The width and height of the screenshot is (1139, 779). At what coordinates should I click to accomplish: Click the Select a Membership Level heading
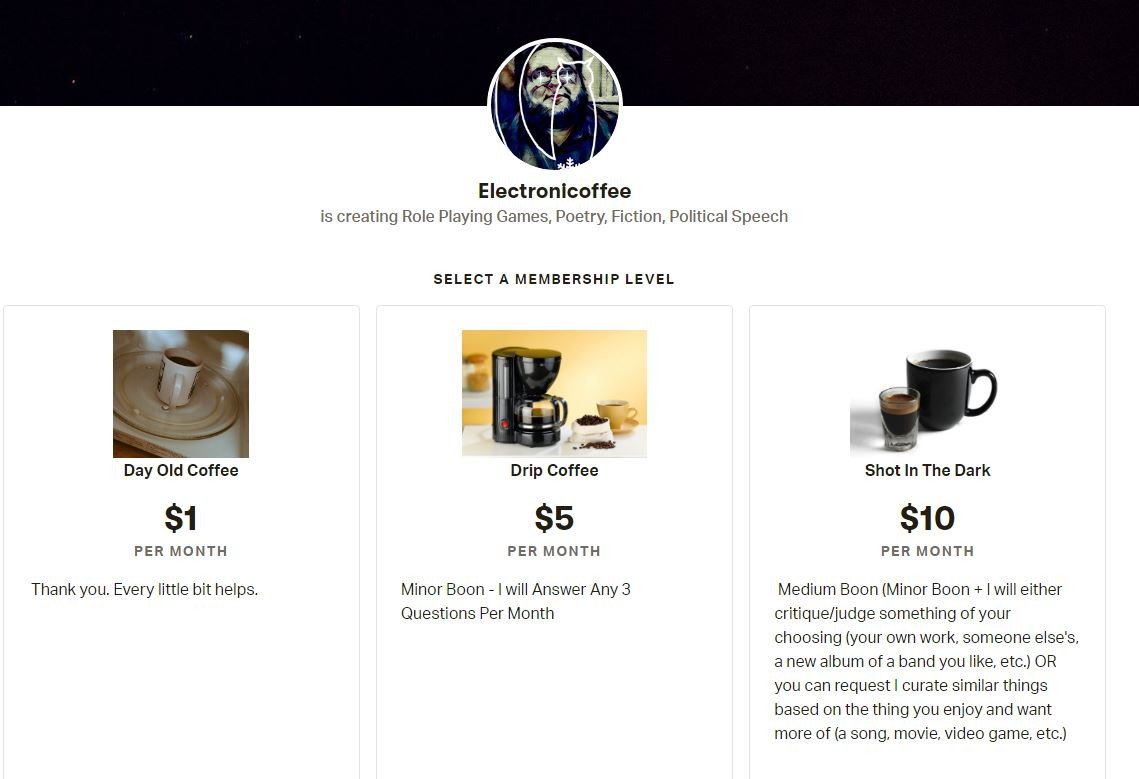point(554,279)
